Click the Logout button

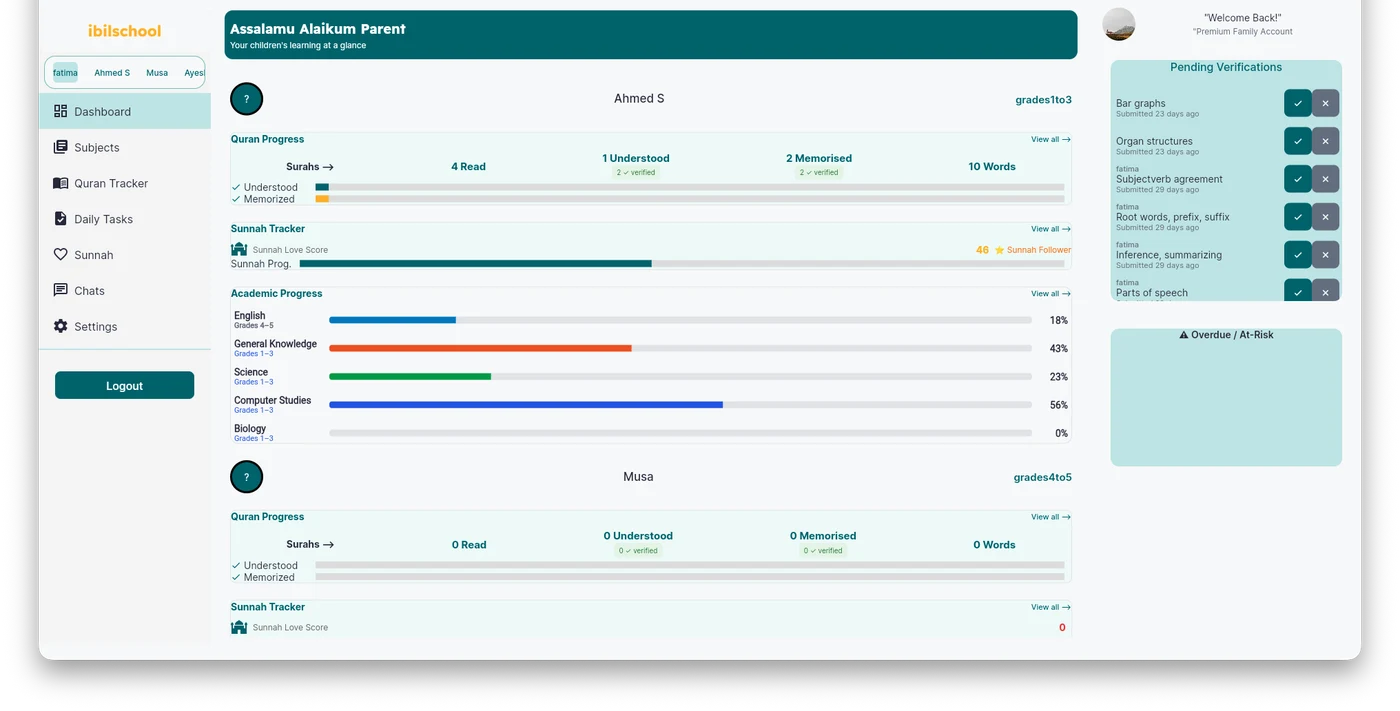point(124,385)
